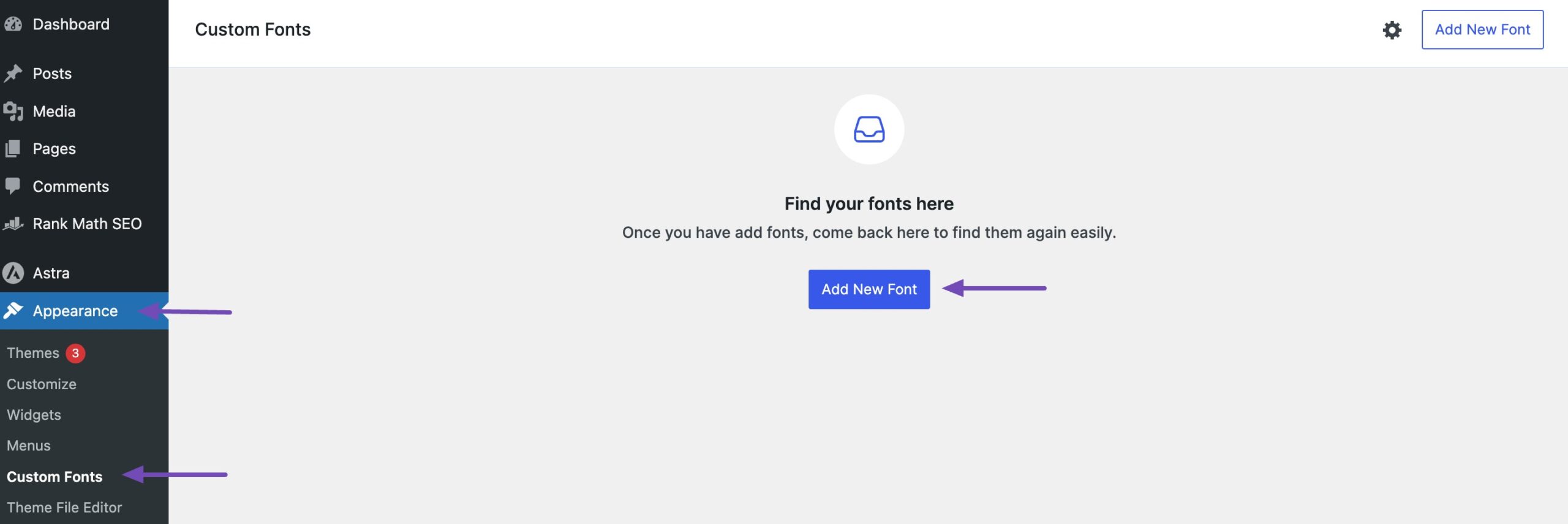This screenshot has height=524, width=1568.
Task: Select the Menus submenu item
Action: tap(29, 446)
